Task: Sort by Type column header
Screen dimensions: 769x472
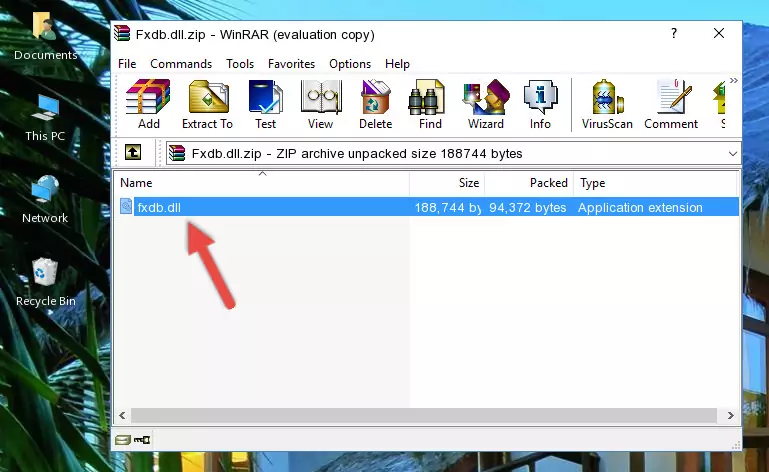Action: pos(655,183)
